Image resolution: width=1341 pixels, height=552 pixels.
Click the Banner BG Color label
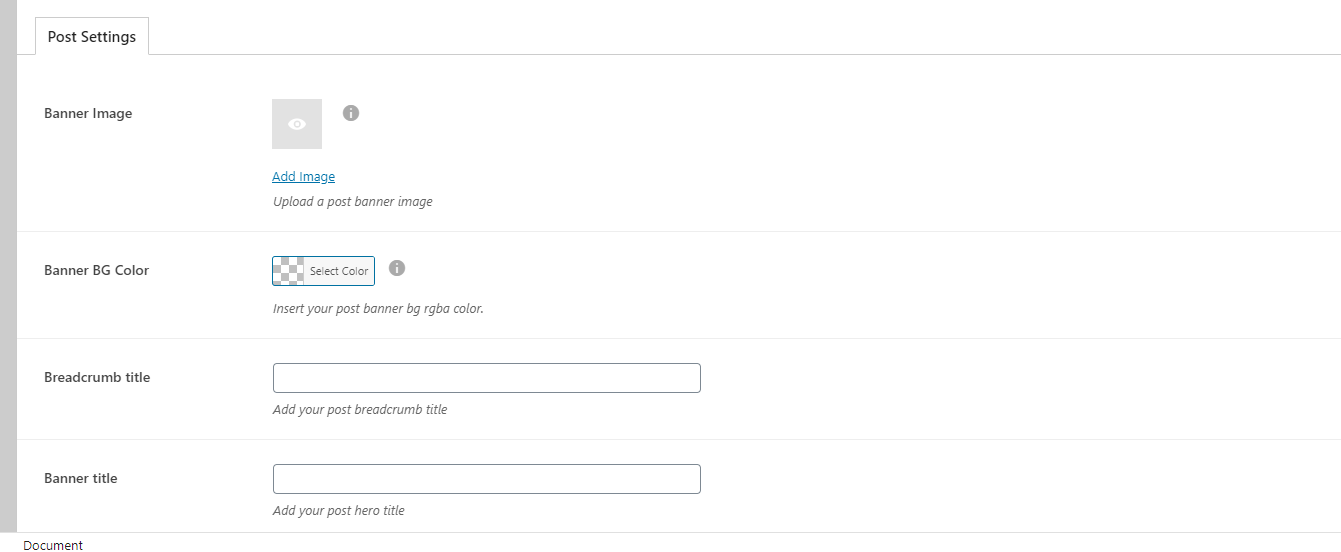click(97, 270)
